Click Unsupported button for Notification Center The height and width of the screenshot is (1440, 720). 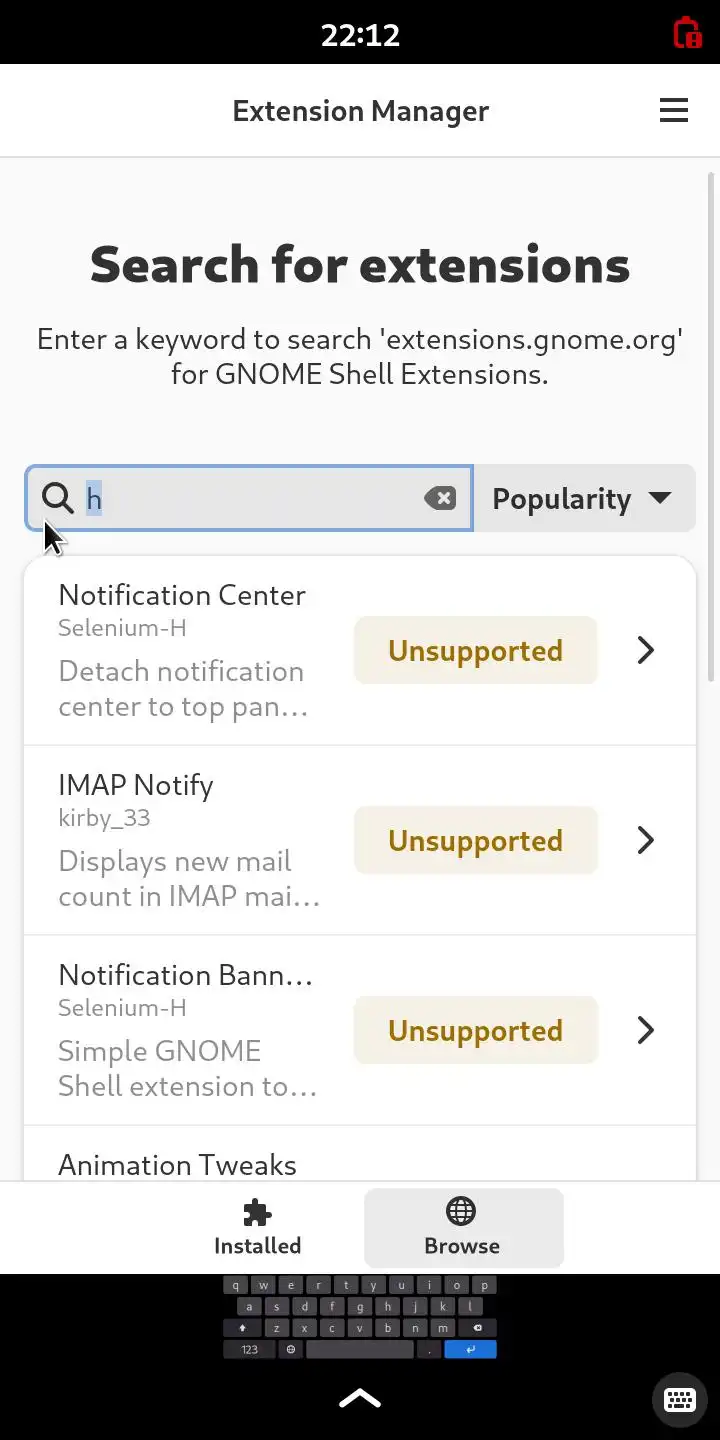point(475,650)
